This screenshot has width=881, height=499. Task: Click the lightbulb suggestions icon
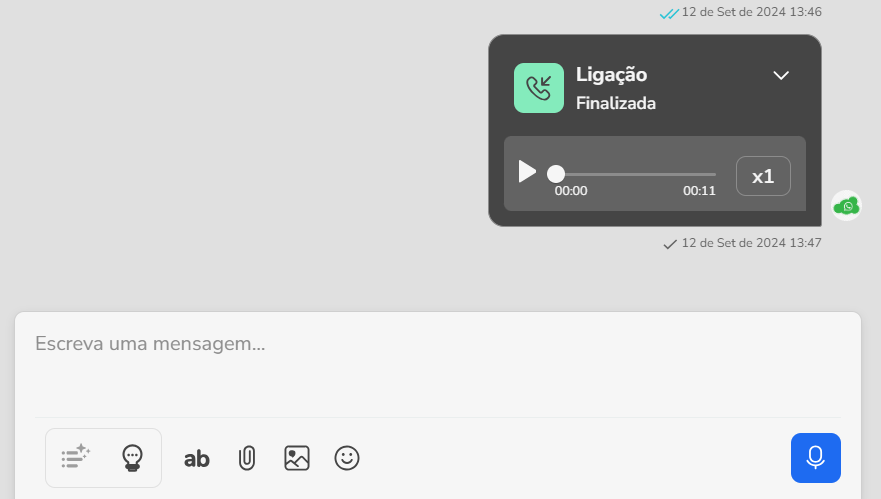(x=132, y=457)
